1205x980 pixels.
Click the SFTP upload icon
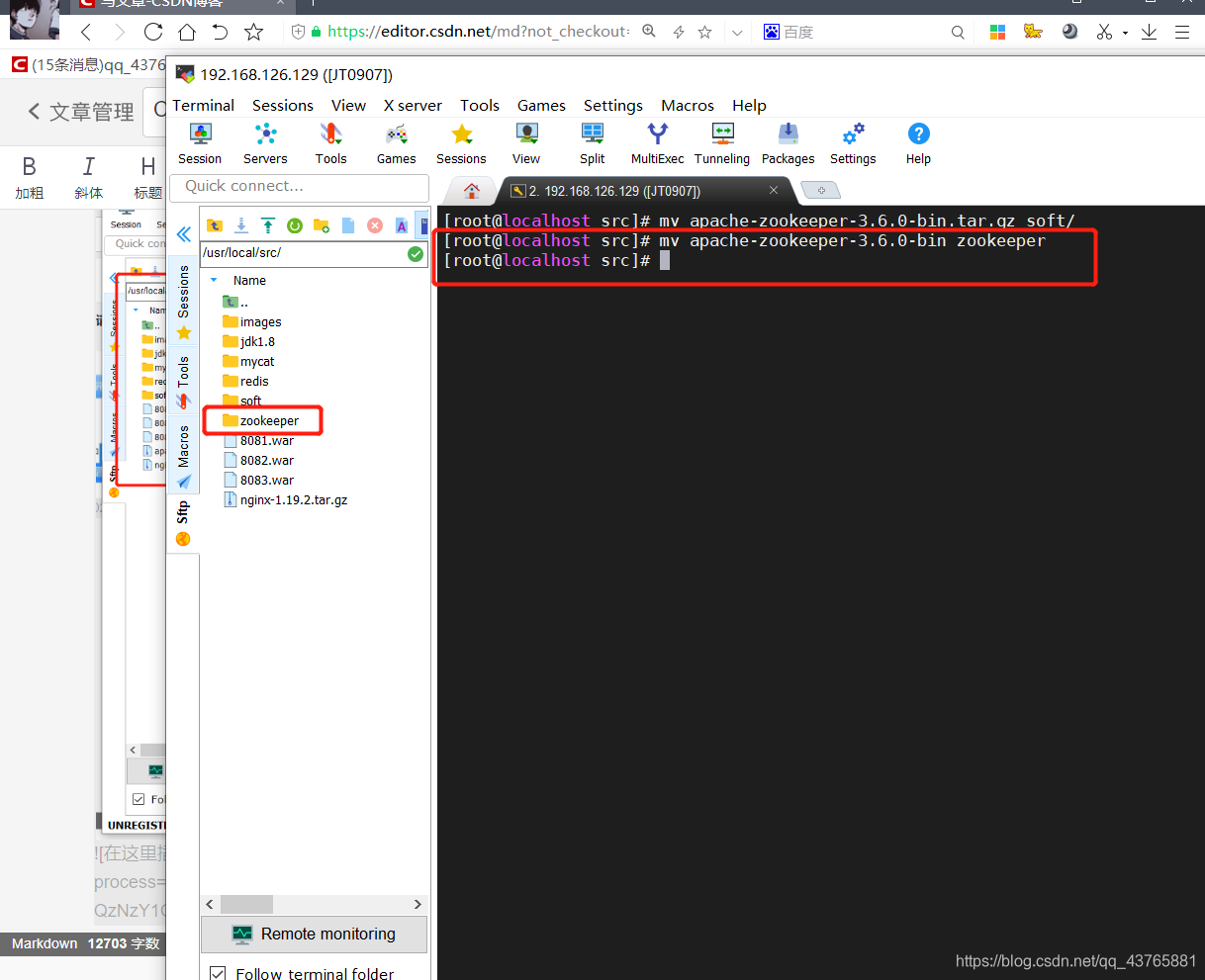(267, 225)
